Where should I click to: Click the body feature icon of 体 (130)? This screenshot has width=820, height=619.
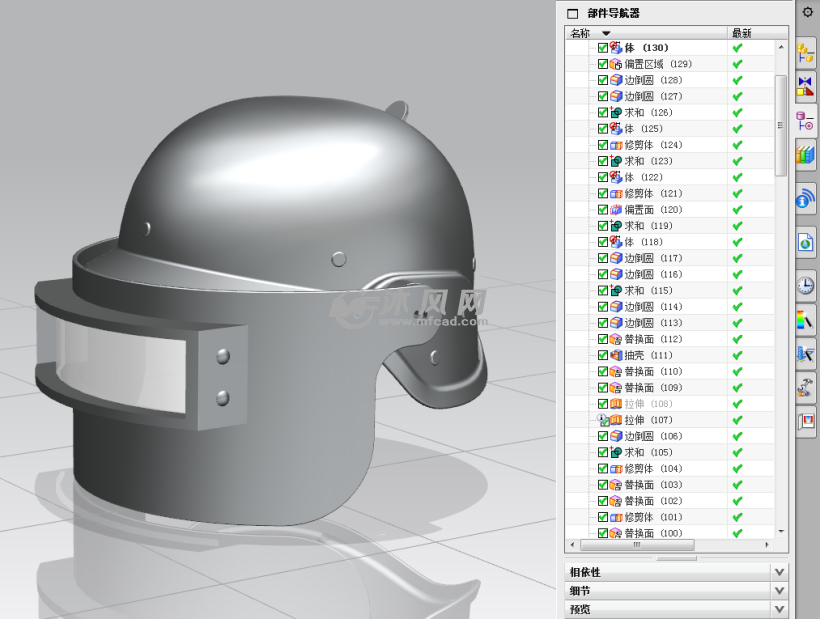616,48
